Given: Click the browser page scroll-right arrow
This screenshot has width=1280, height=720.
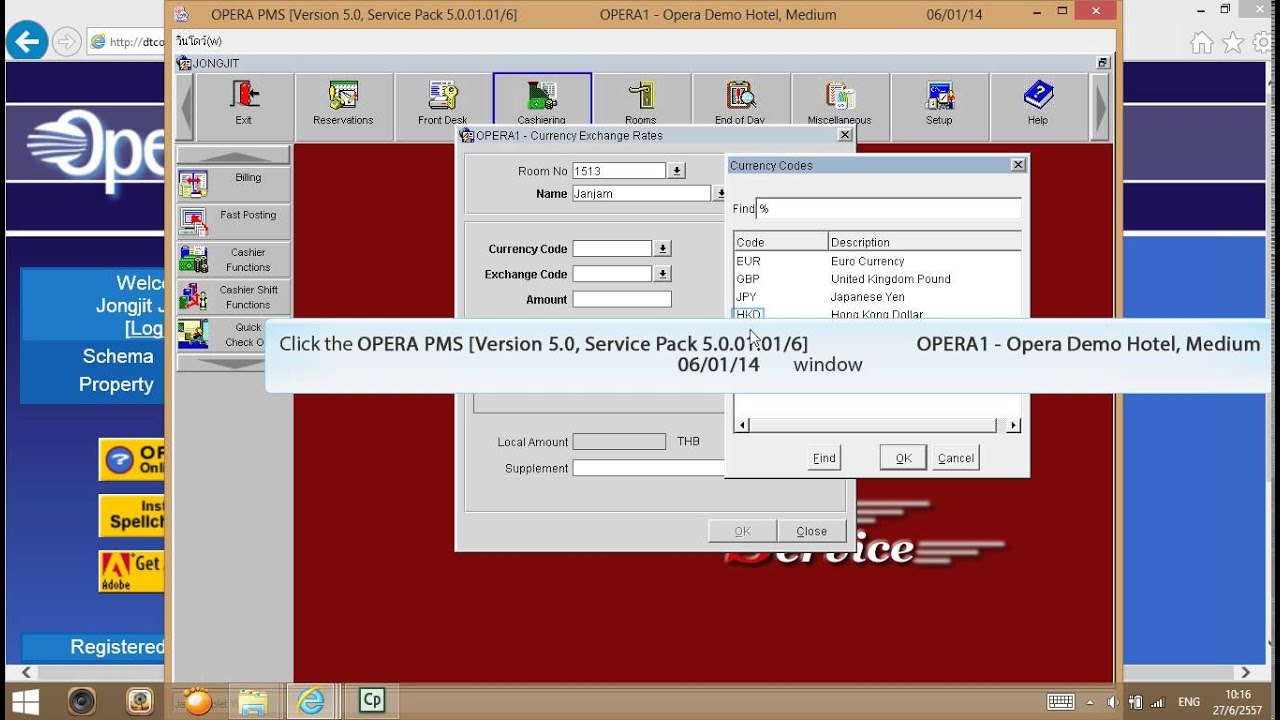Looking at the screenshot, I should [1246, 673].
